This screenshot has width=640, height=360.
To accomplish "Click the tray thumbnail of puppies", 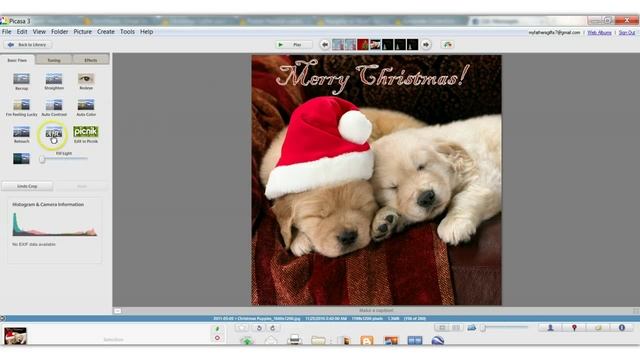I will click(16, 336).
